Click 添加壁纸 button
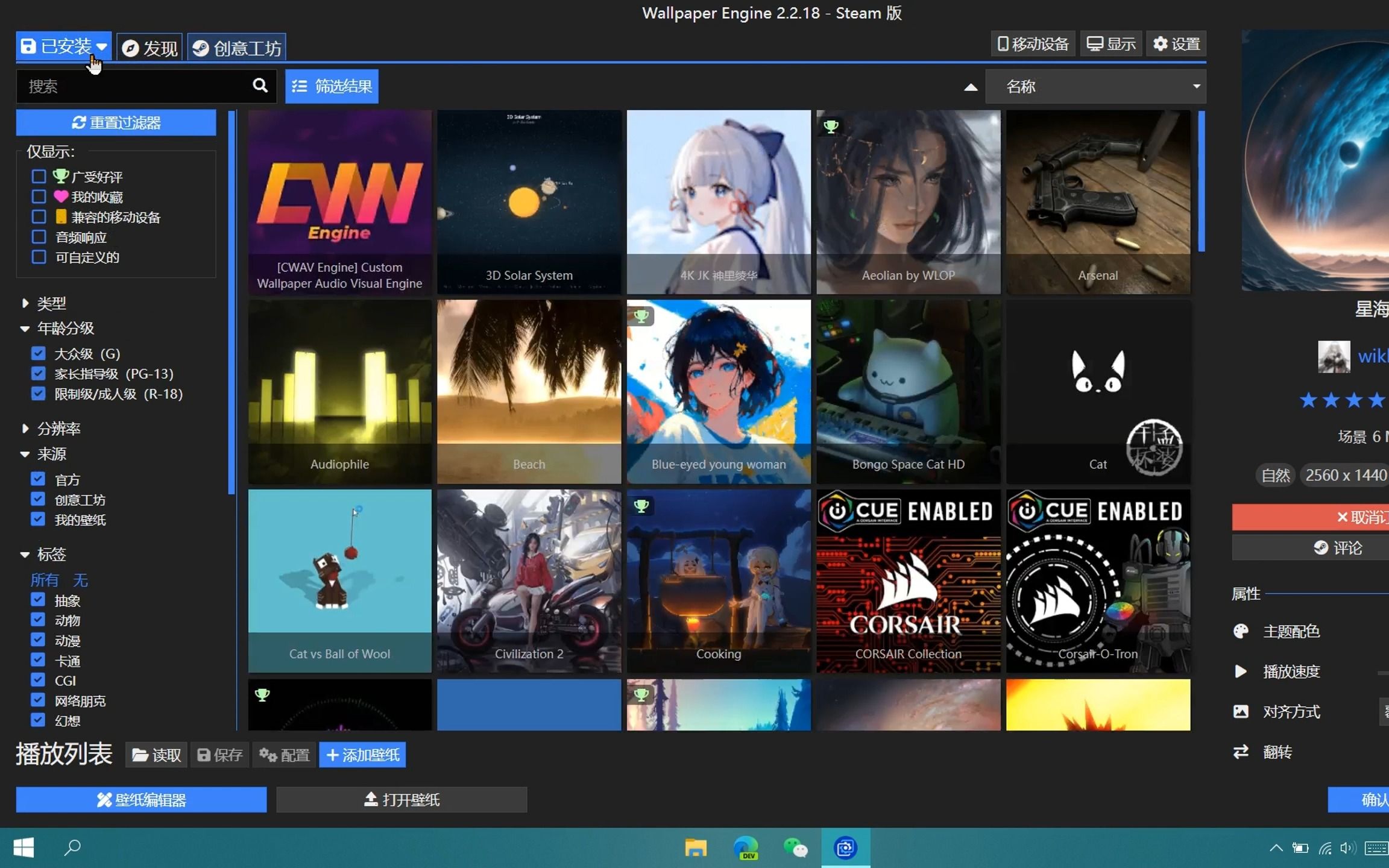1389x868 pixels. click(362, 755)
